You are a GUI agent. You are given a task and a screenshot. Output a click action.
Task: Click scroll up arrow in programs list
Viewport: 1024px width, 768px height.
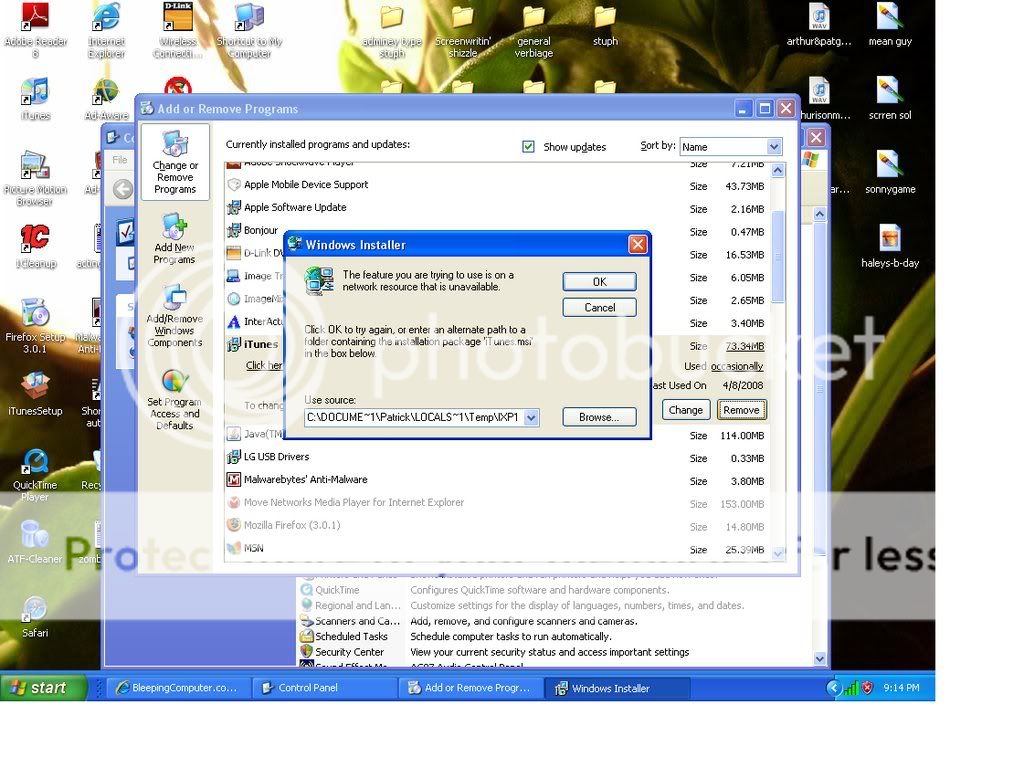pyautogui.click(x=778, y=170)
